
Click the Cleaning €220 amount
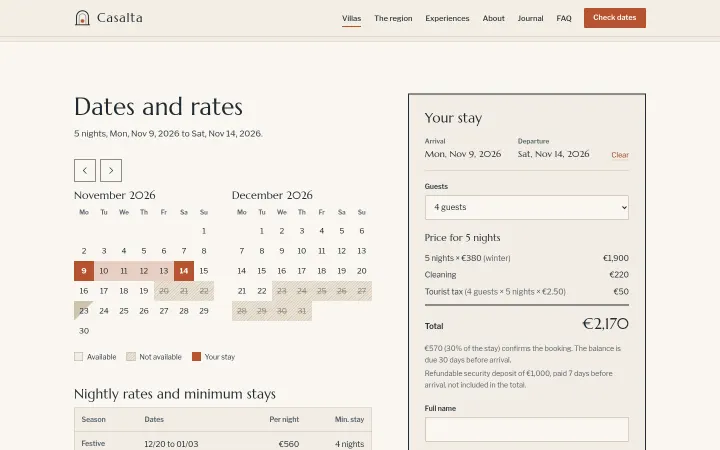[619, 275]
